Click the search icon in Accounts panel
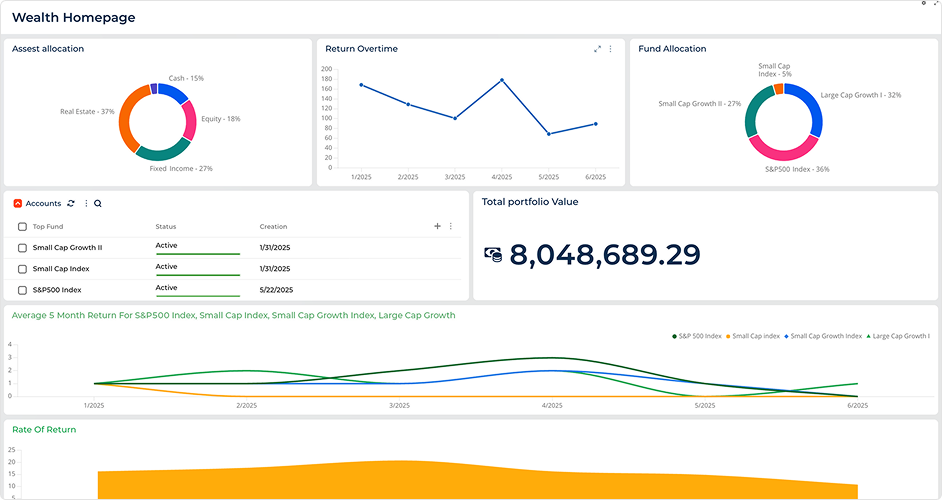The width and height of the screenshot is (942, 500). pyautogui.click(x=98, y=203)
